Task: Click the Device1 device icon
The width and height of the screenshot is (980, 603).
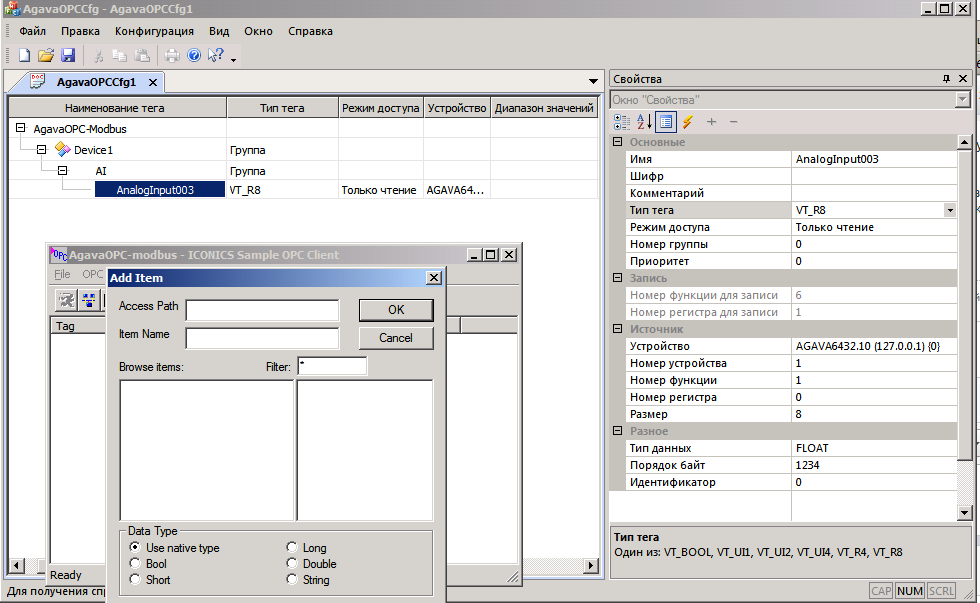Action: (x=62, y=149)
